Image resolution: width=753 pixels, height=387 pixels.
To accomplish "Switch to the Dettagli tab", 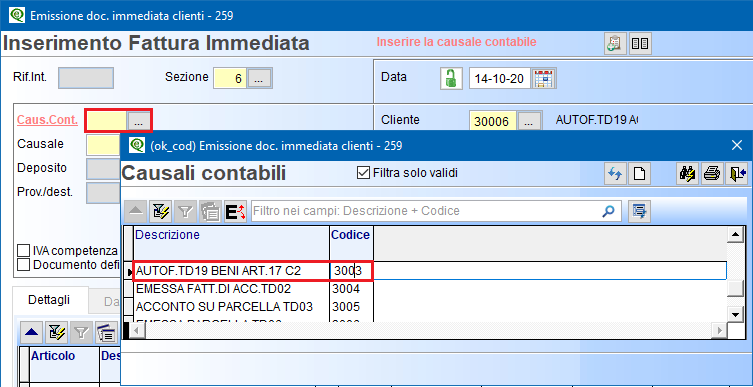I will click(49, 300).
